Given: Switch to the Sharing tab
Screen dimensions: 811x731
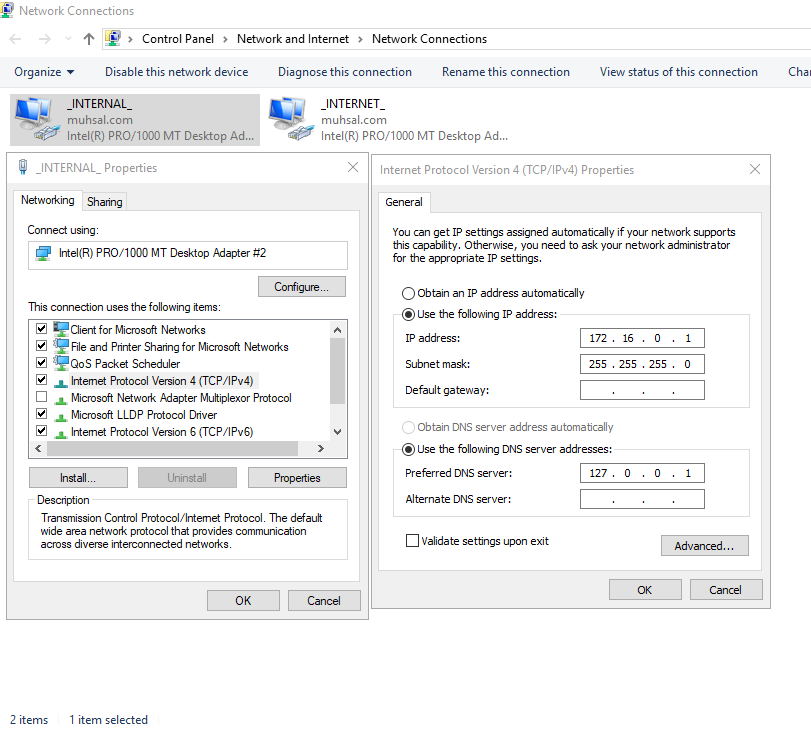Looking at the screenshot, I should (x=104, y=202).
